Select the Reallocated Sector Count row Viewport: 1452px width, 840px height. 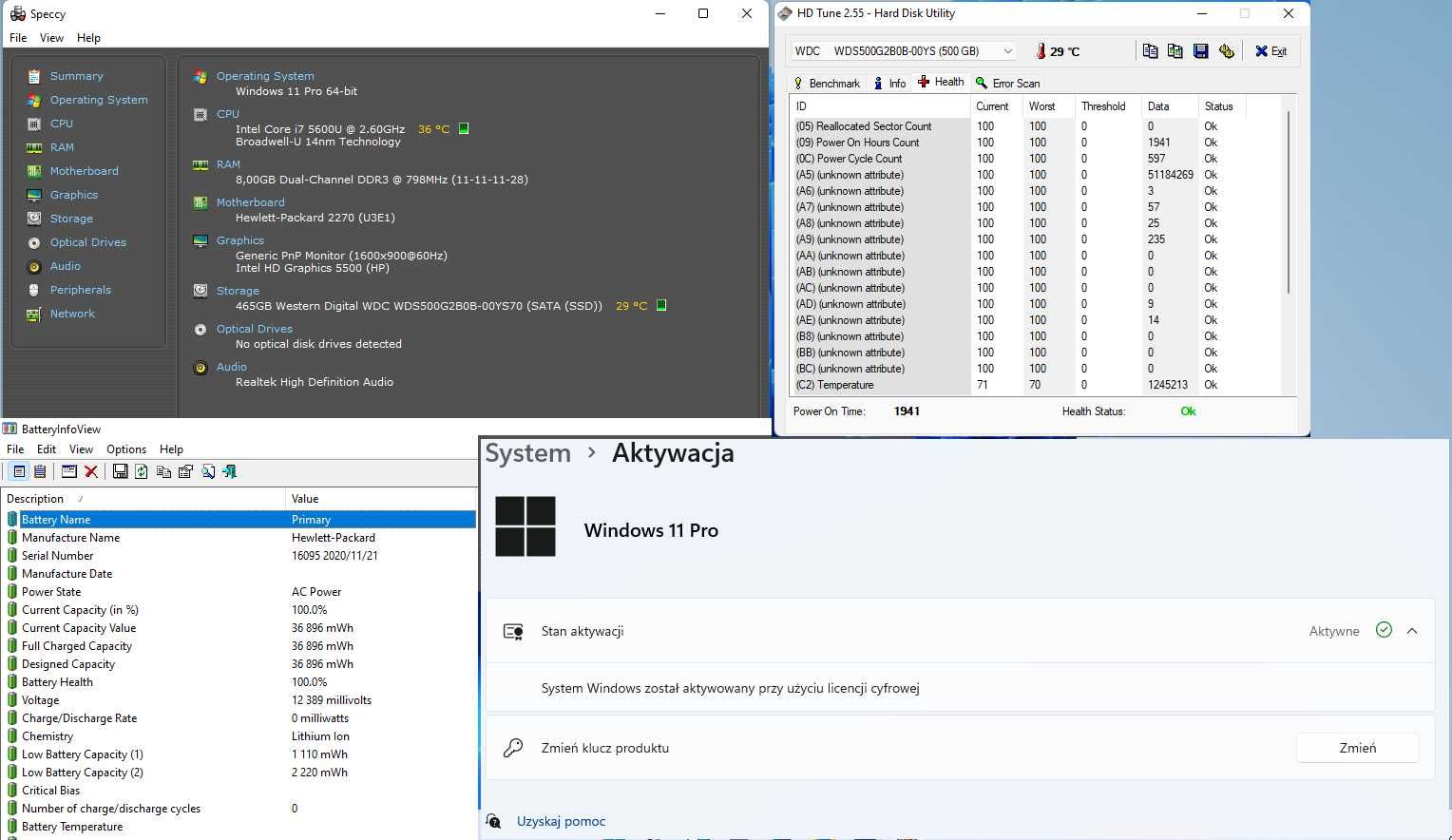pos(1035,126)
